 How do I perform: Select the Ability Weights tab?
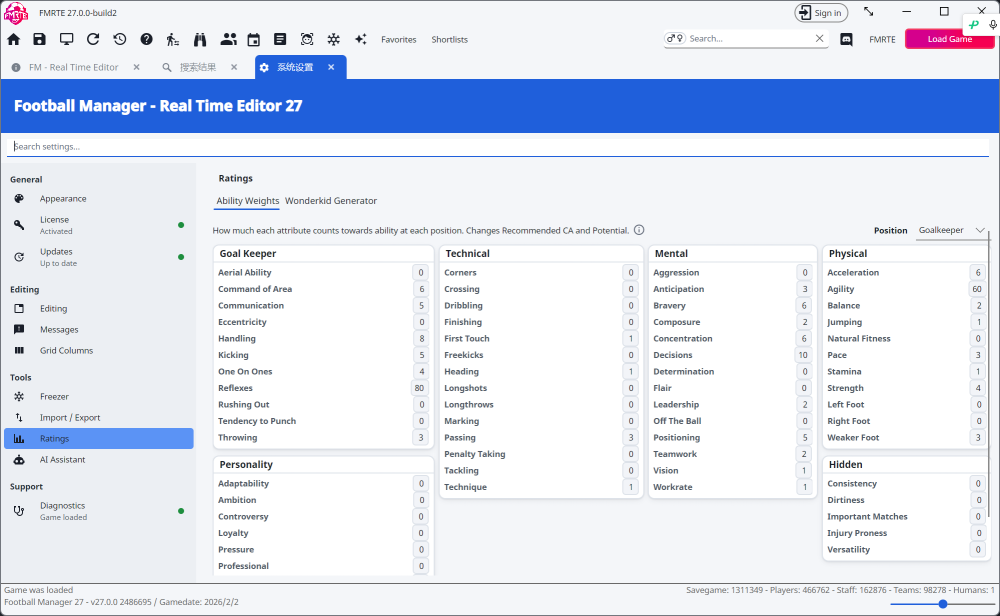247,201
